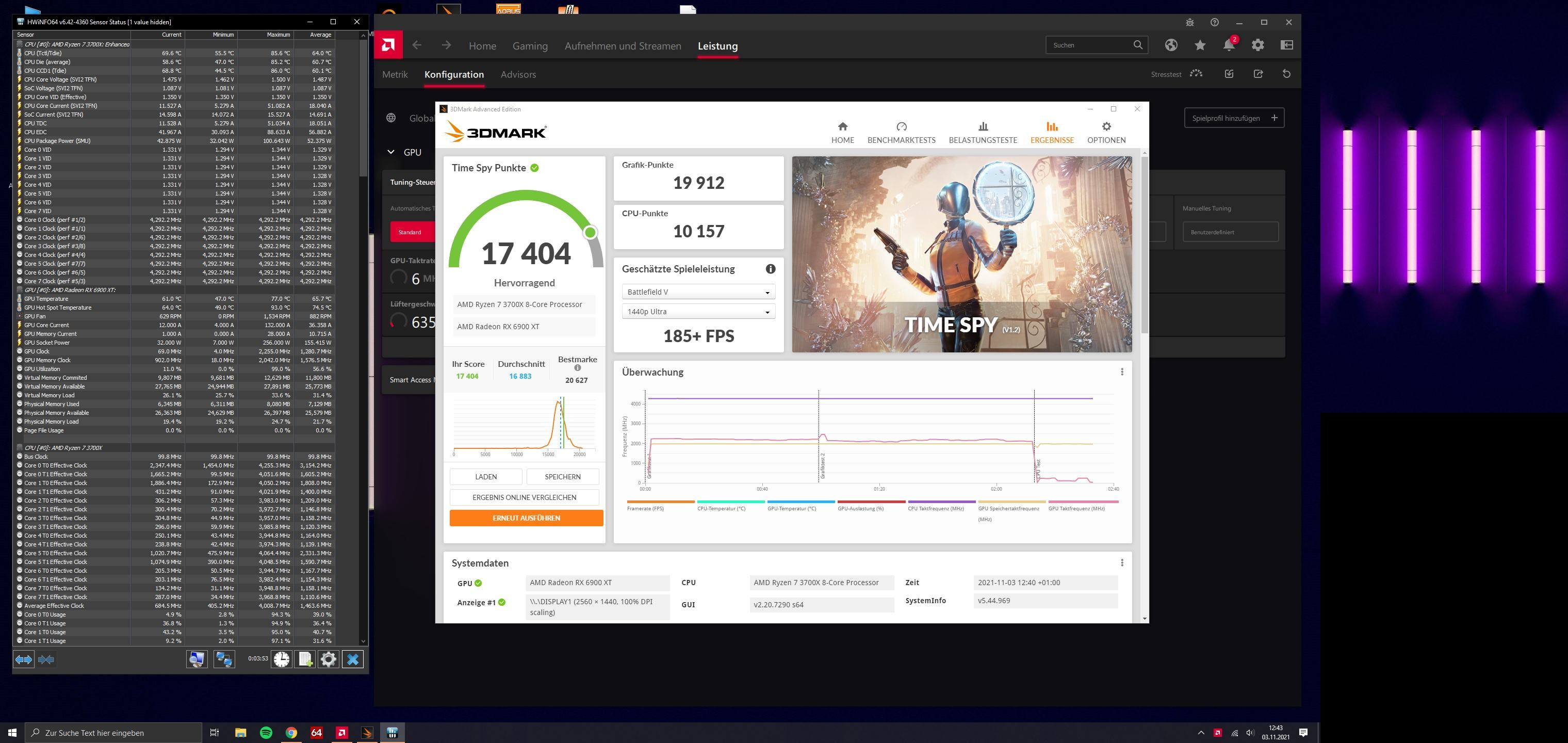Click the reset tuning icon
Screen dimensions: 1568x743
1286,74
